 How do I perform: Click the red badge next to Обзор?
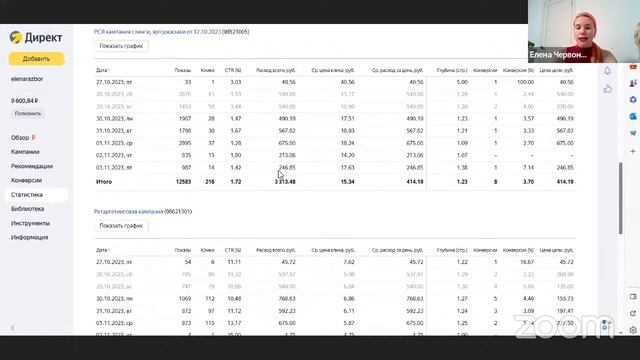tap(33, 138)
